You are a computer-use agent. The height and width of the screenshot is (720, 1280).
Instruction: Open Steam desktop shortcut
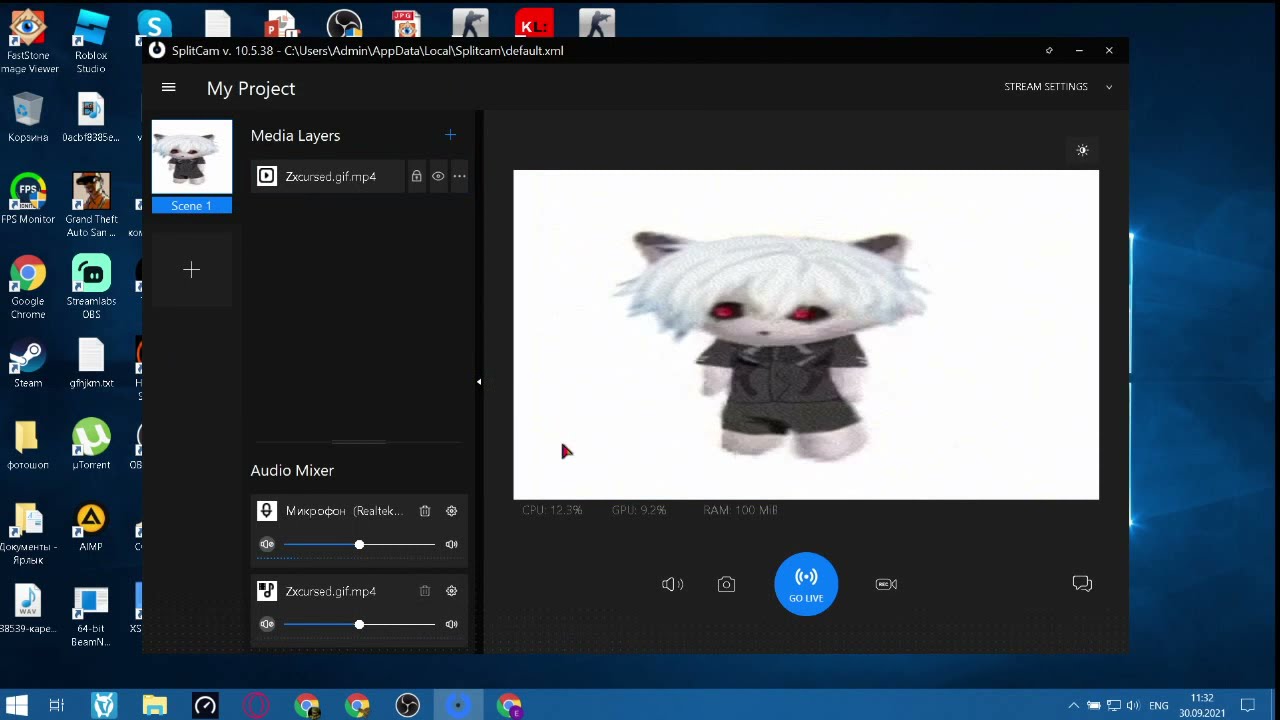[x=28, y=364]
